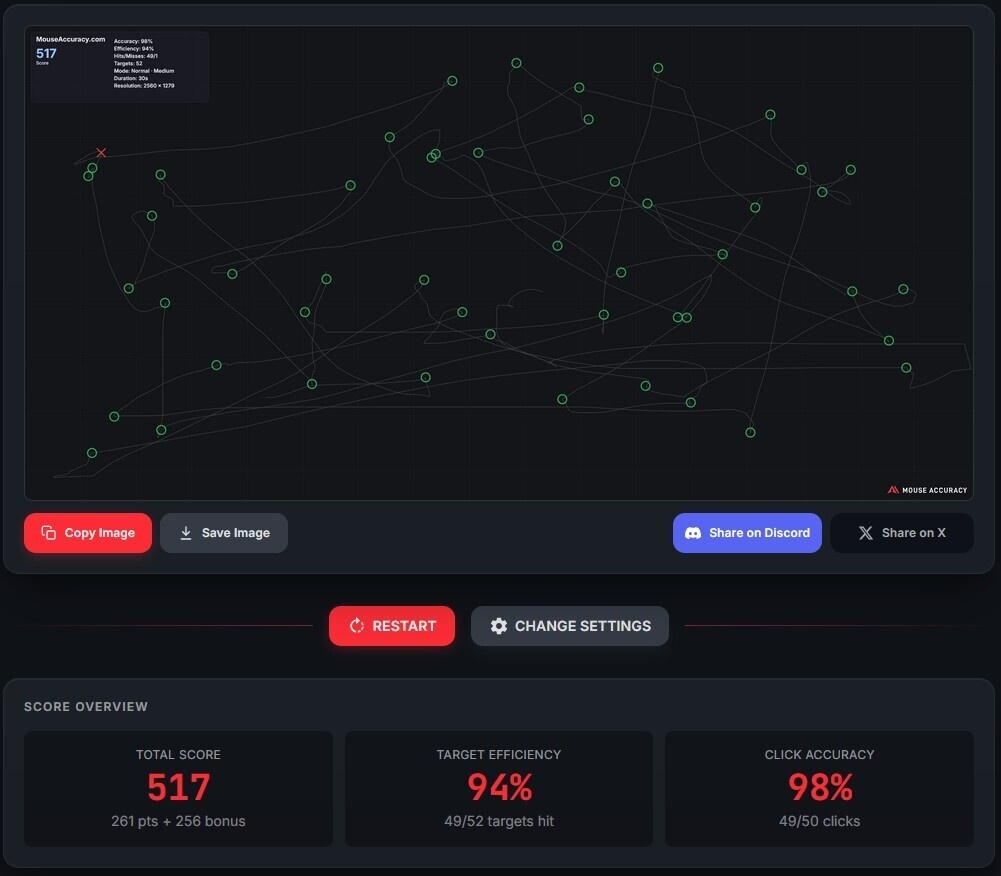Share your score on Discord
This screenshot has height=876, width=1001.
coord(747,533)
